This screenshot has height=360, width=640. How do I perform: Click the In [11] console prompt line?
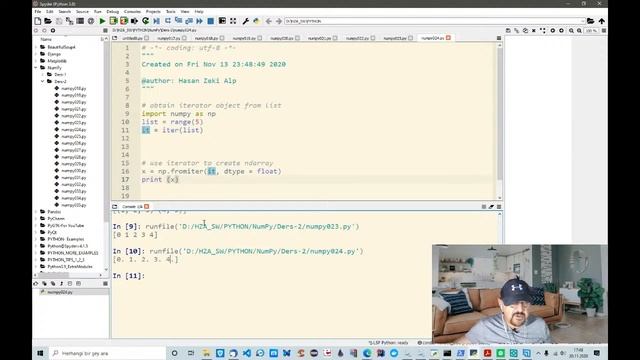(129, 276)
